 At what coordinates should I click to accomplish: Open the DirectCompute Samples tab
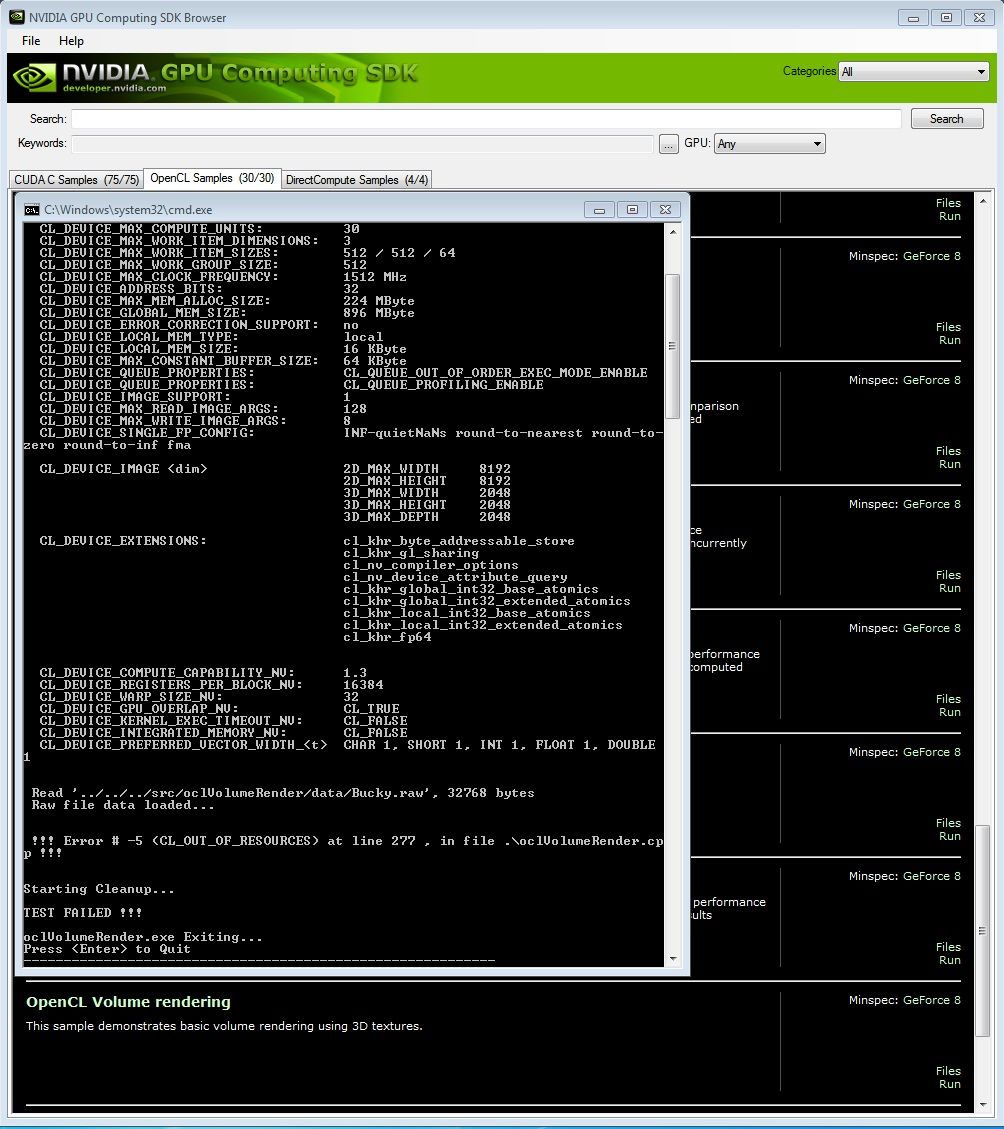pos(357,179)
